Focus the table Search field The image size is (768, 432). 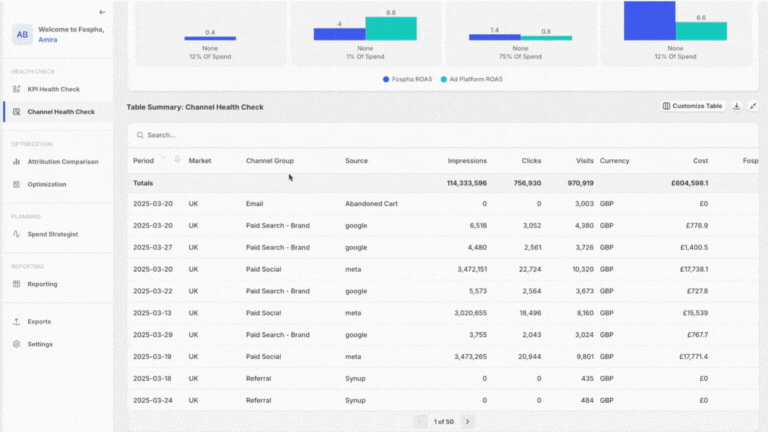pyautogui.click(x=443, y=135)
